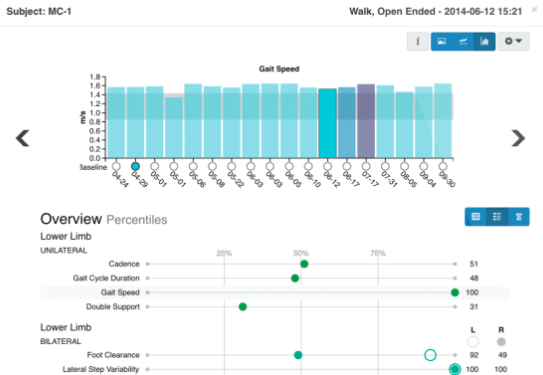This screenshot has width=543, height=375.
Task: Select the line trend chart icon
Action: 463,42
